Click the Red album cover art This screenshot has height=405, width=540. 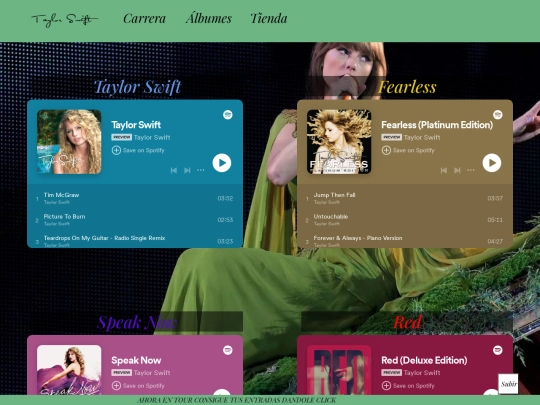339,370
